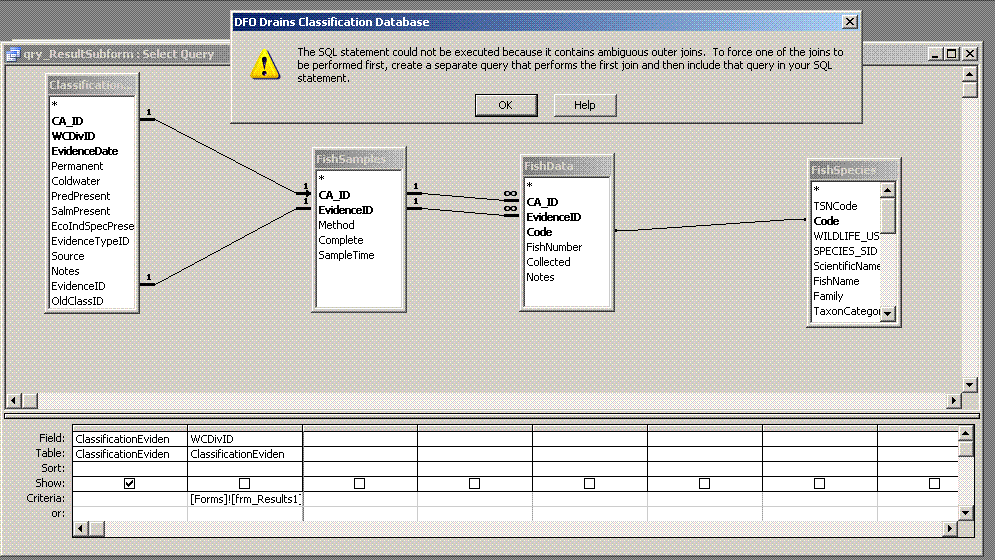Select Family field in FishSpecies table
Screen dimensions: 995x560
pos(828,297)
